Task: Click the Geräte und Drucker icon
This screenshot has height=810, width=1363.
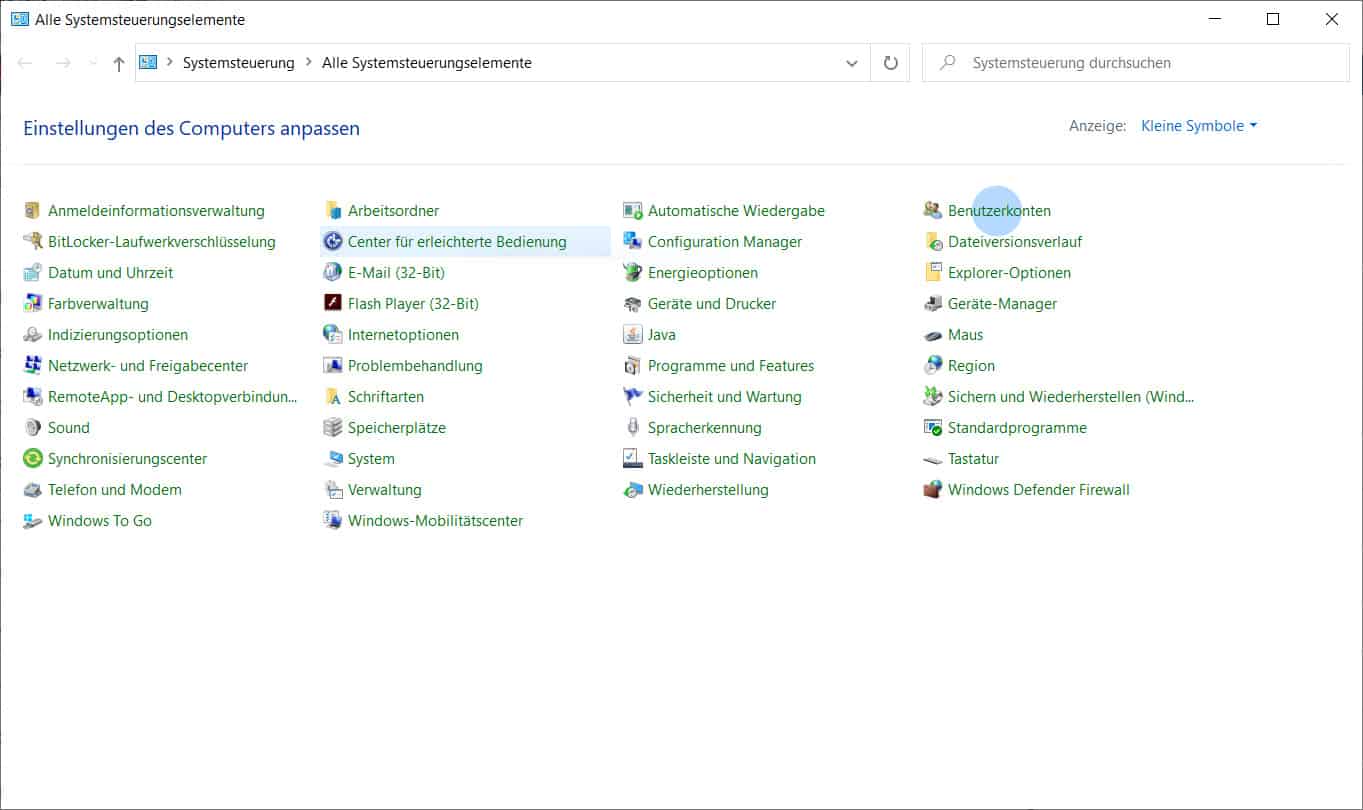Action: [x=632, y=304]
